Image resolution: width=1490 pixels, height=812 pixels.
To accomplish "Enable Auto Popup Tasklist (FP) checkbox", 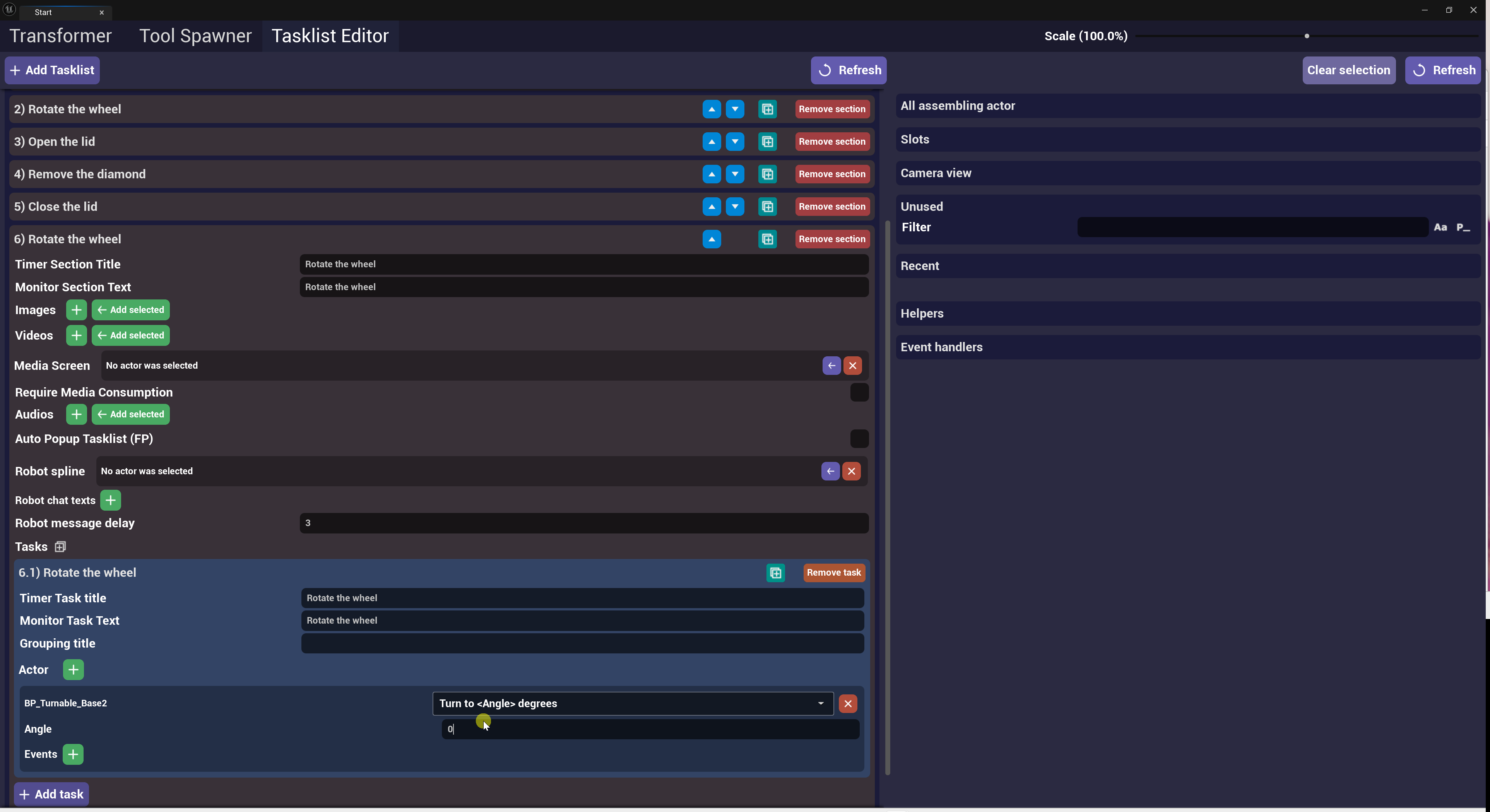I will 859,438.
